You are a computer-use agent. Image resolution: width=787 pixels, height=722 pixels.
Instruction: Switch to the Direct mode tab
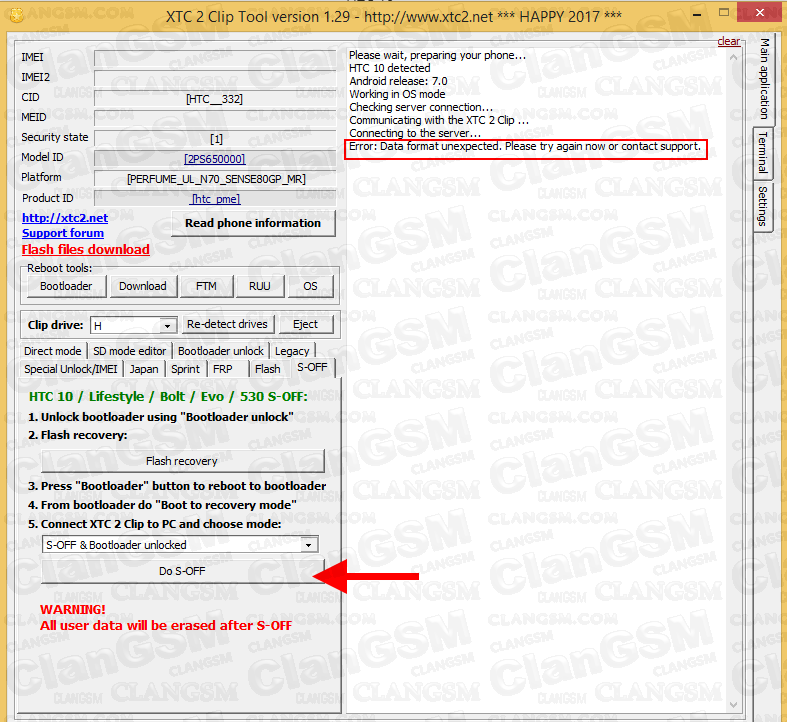53,351
